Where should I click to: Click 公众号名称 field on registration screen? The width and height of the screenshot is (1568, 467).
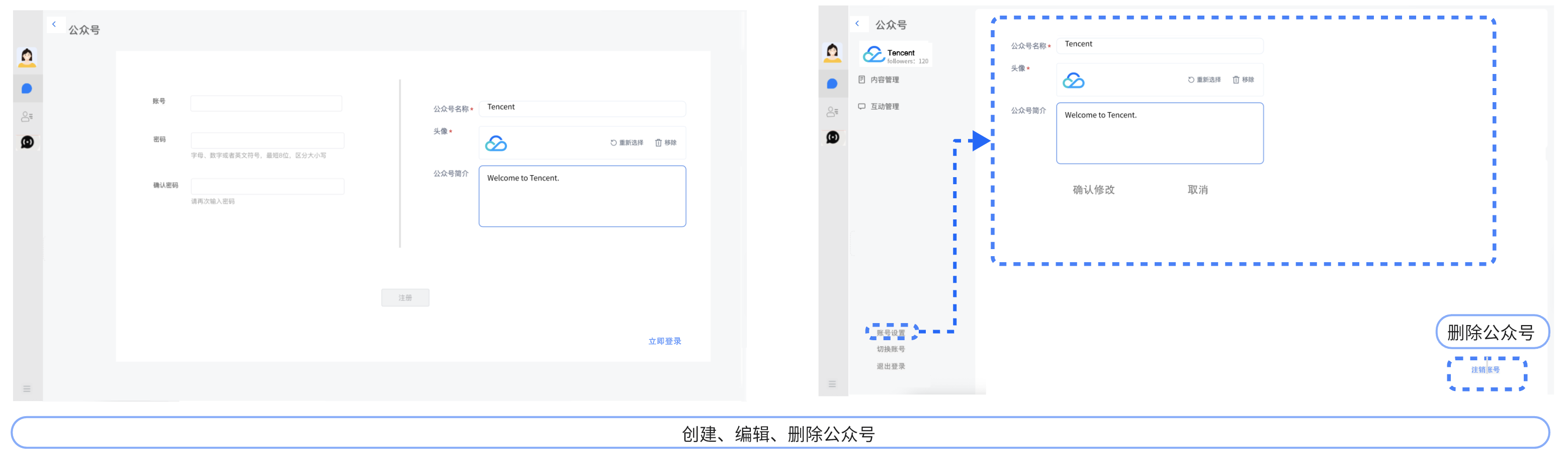(582, 108)
